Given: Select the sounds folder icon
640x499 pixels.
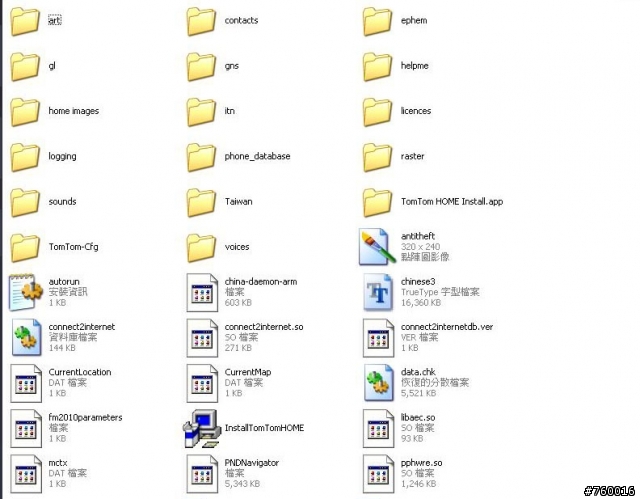Looking at the screenshot, I should click(x=25, y=202).
